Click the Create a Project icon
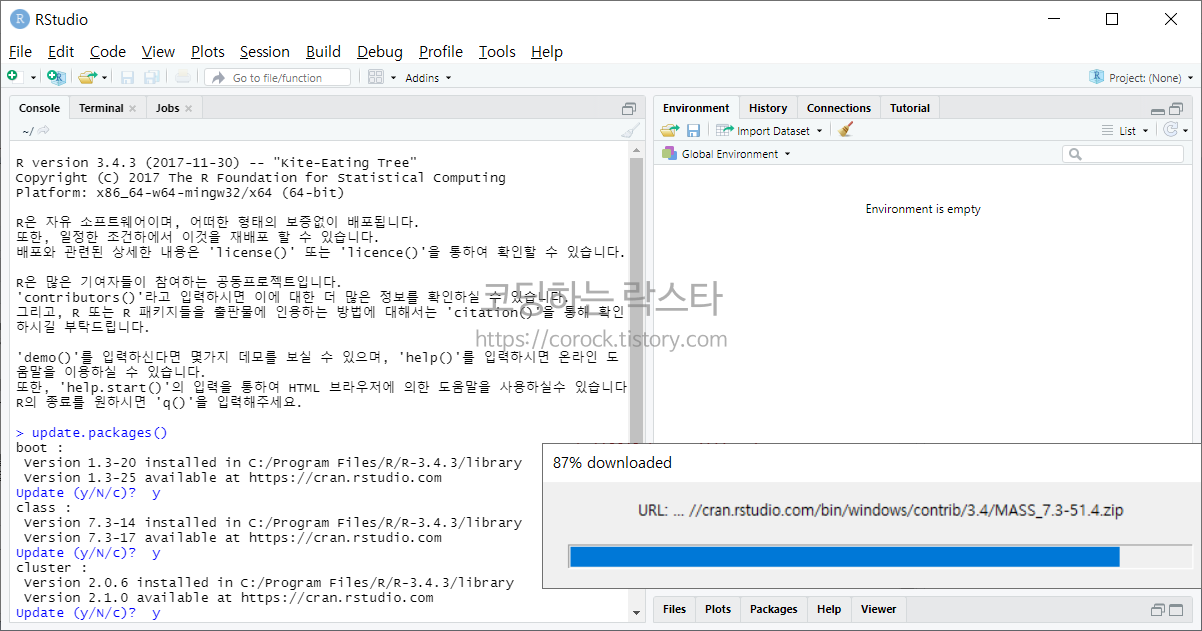 point(57,77)
